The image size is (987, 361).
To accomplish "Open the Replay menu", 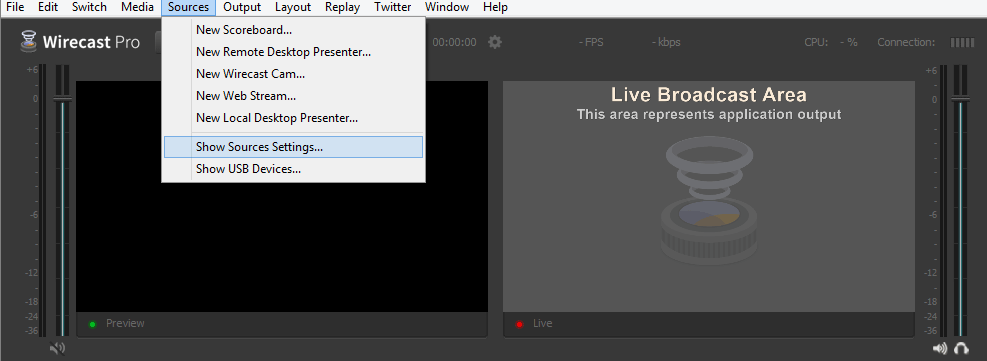I will 342,8.
